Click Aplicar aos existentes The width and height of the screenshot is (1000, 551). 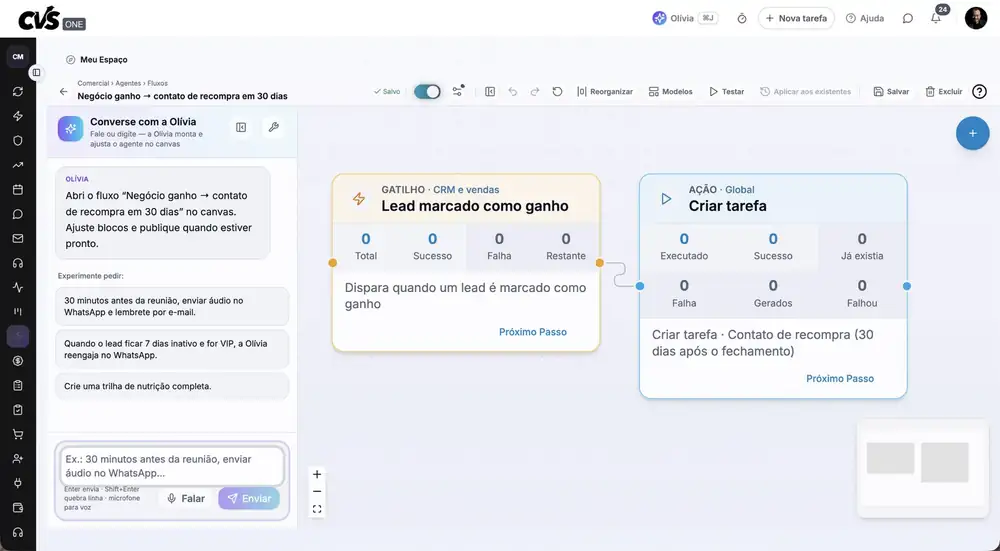(x=805, y=92)
